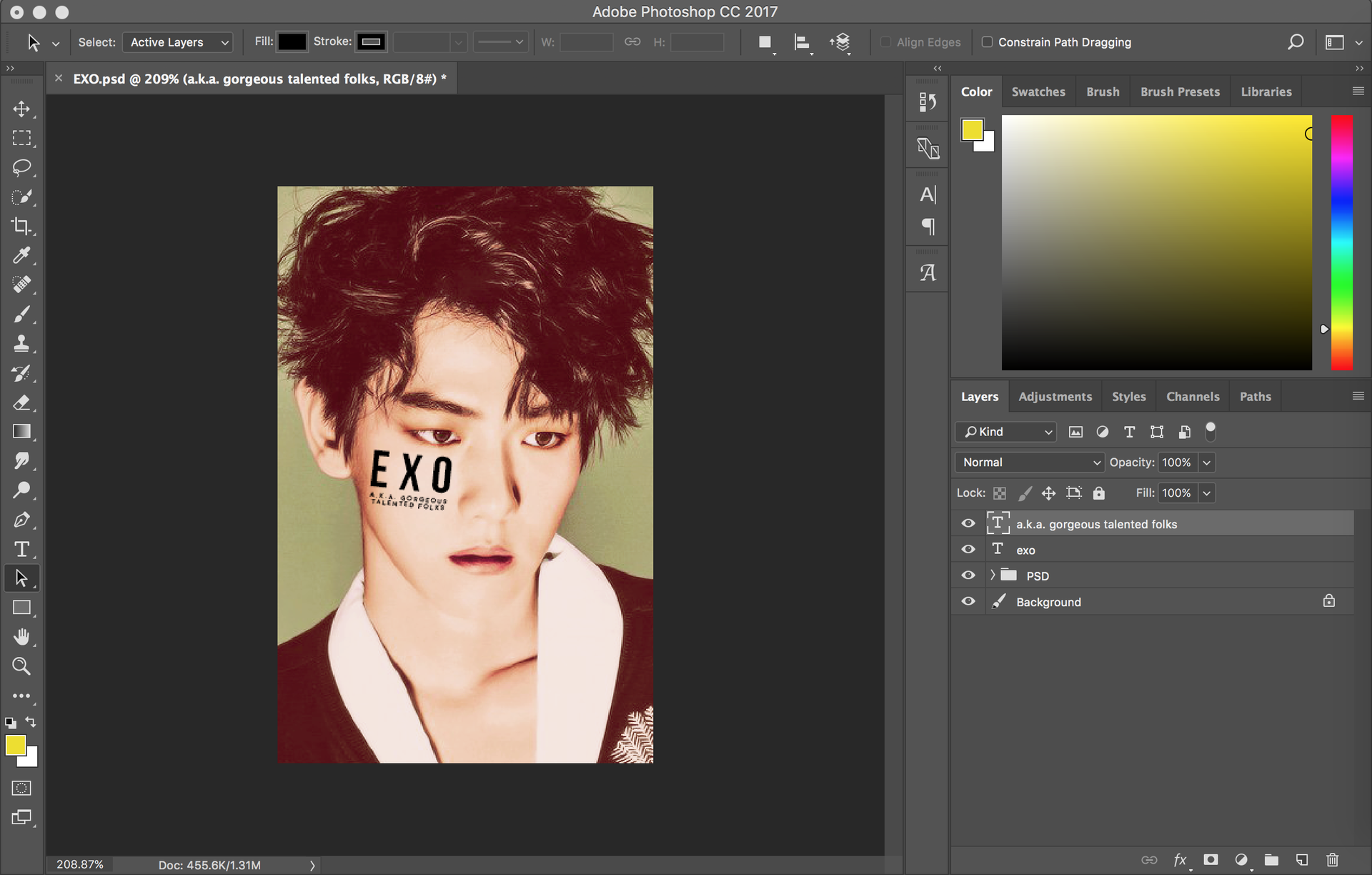The height and width of the screenshot is (875, 1372).
Task: Click the Fill color swatch in options bar
Action: tap(292, 42)
